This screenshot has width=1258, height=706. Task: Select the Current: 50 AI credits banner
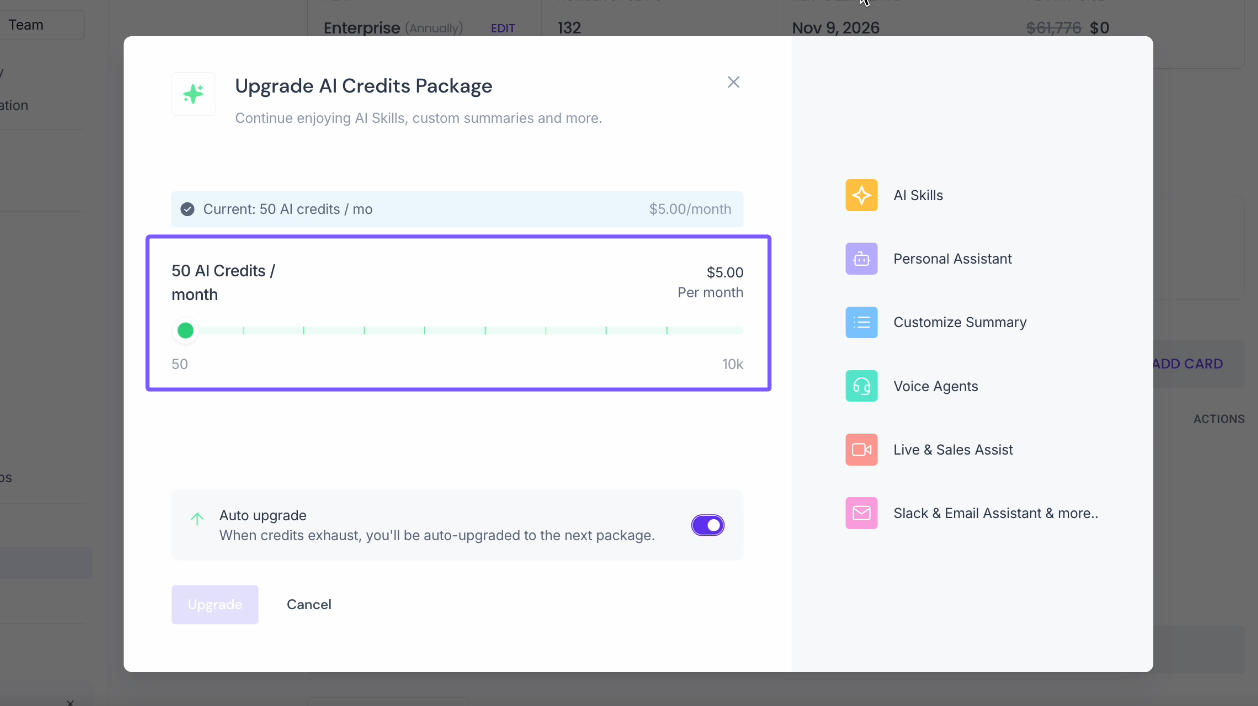[457, 209]
